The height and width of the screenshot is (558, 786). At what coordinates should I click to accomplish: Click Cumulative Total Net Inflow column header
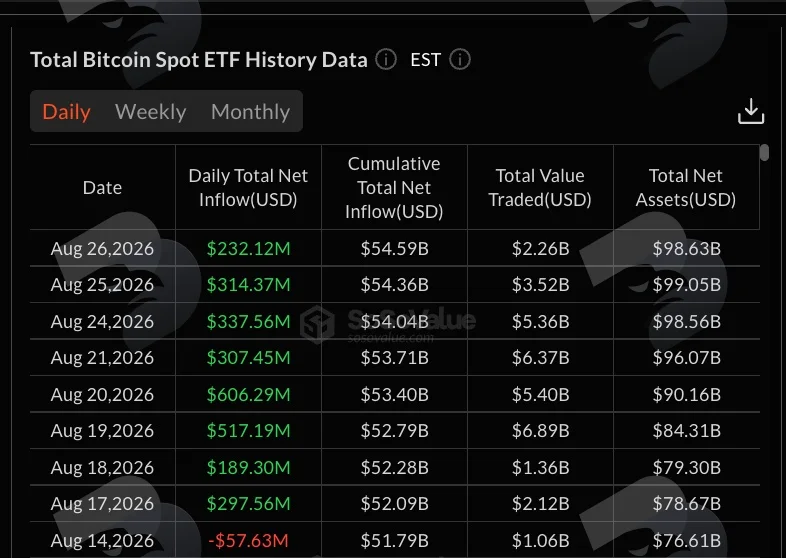click(394, 188)
